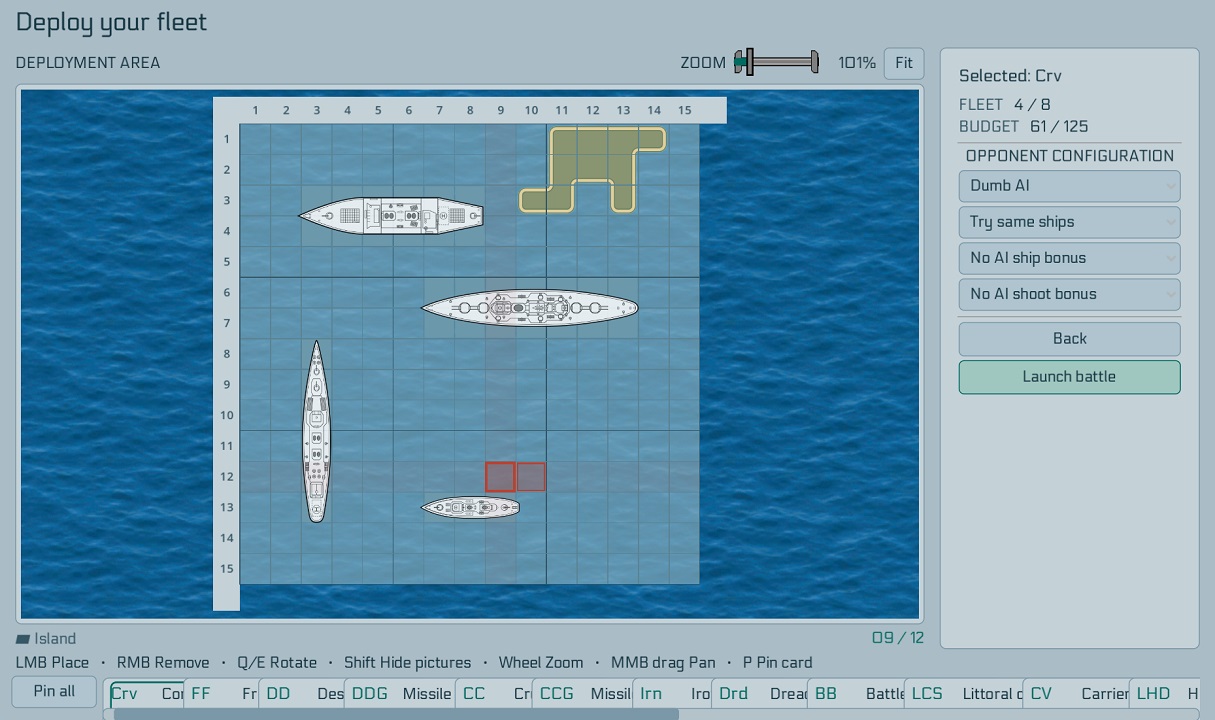
Task: Click the horizontal ship at rows 3-4
Action: coord(391,215)
